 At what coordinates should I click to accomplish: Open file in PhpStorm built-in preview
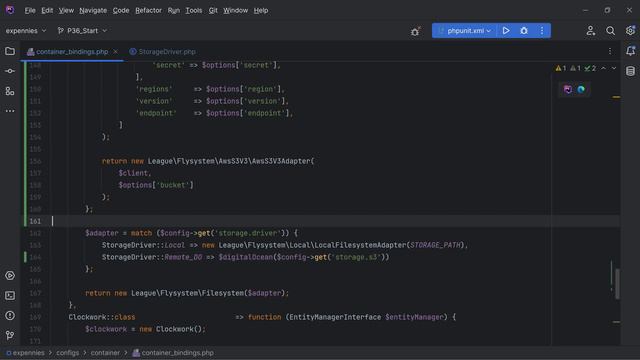(568, 89)
